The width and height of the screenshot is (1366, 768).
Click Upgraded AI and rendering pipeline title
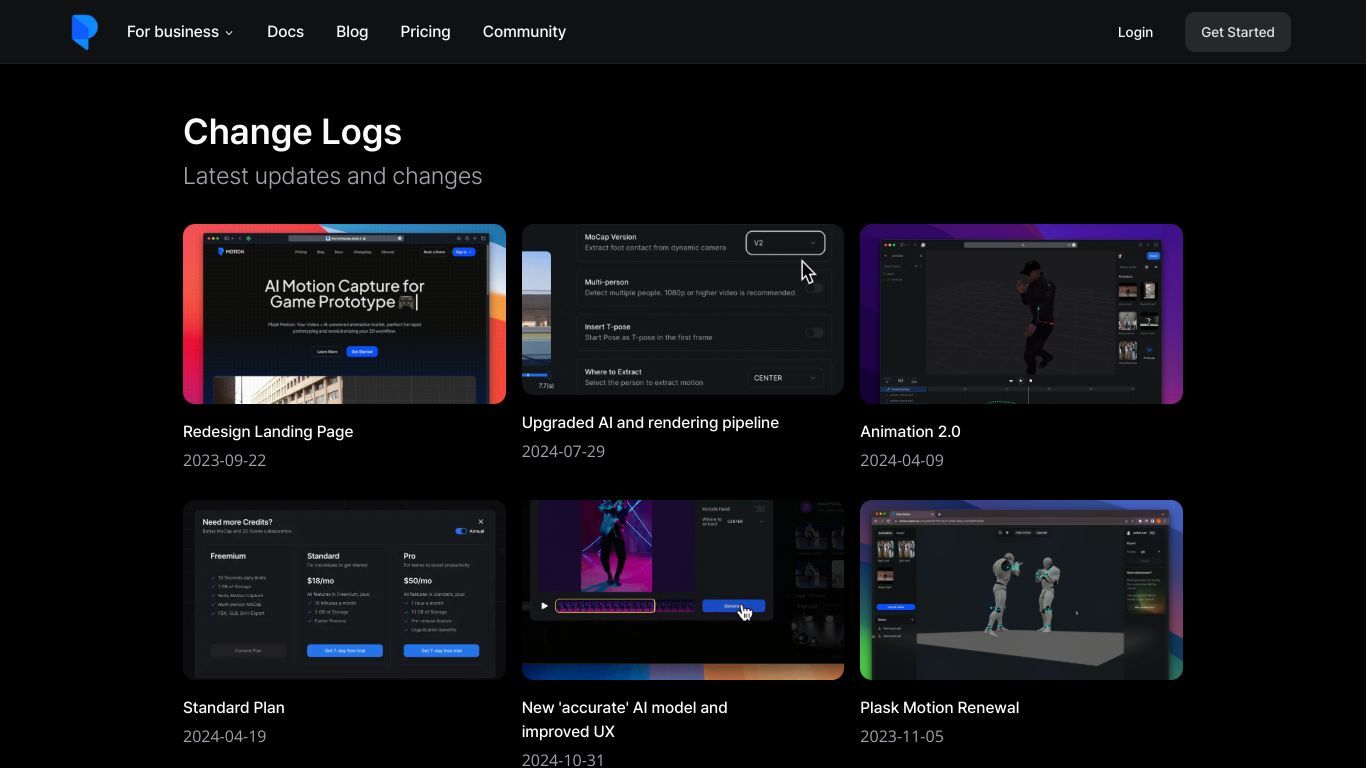(650, 423)
